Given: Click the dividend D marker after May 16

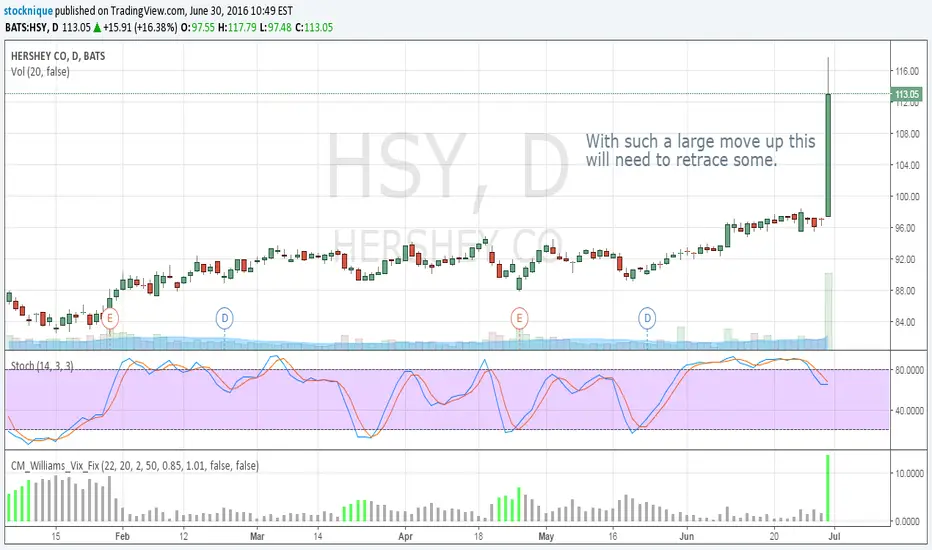Looking at the screenshot, I should tap(647, 319).
